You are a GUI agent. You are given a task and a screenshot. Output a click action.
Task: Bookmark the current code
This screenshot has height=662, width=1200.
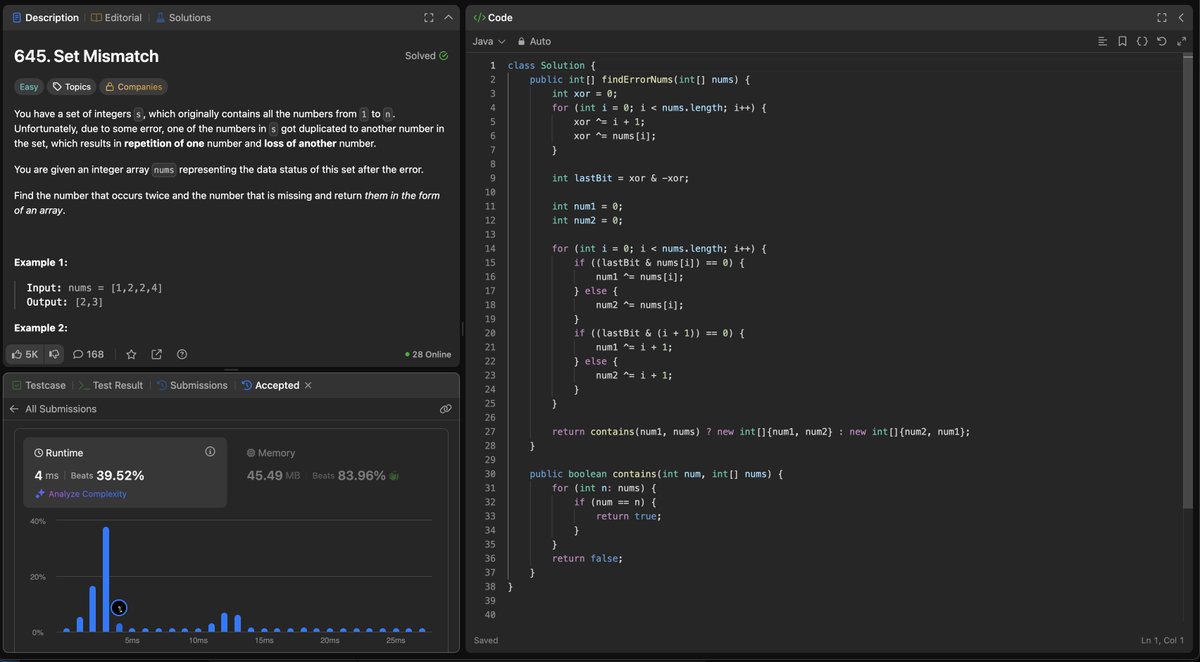point(1122,41)
